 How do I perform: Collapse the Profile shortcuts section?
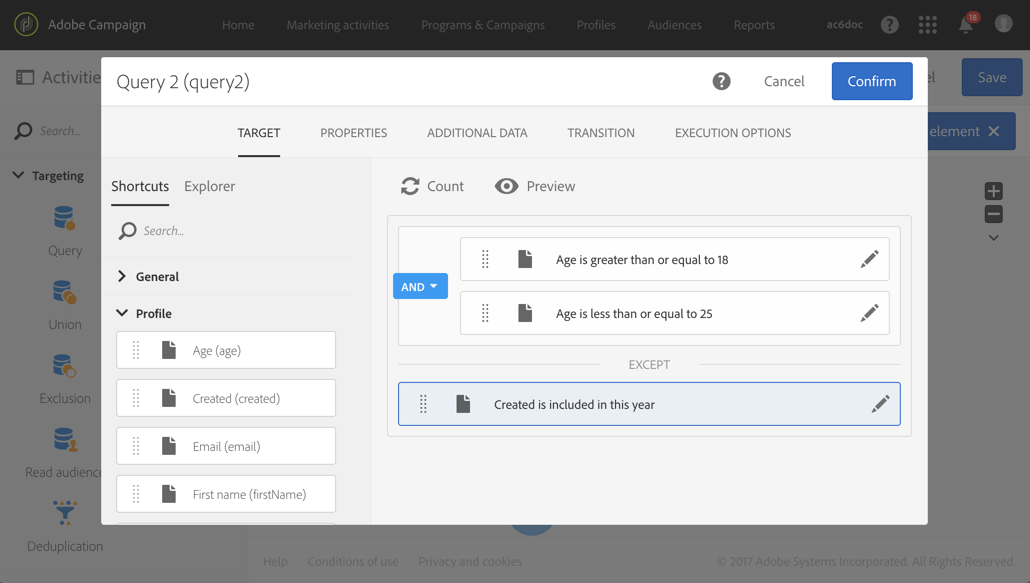[x=122, y=313]
